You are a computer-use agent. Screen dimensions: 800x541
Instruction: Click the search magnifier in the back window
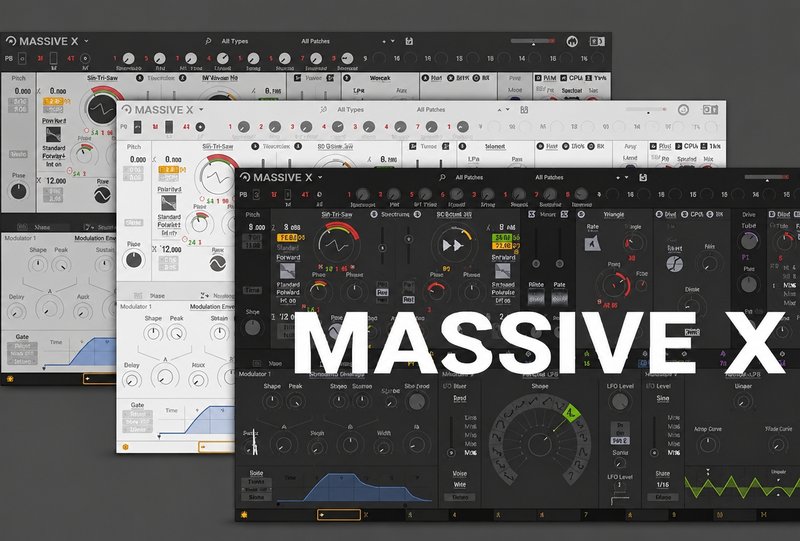(208, 41)
